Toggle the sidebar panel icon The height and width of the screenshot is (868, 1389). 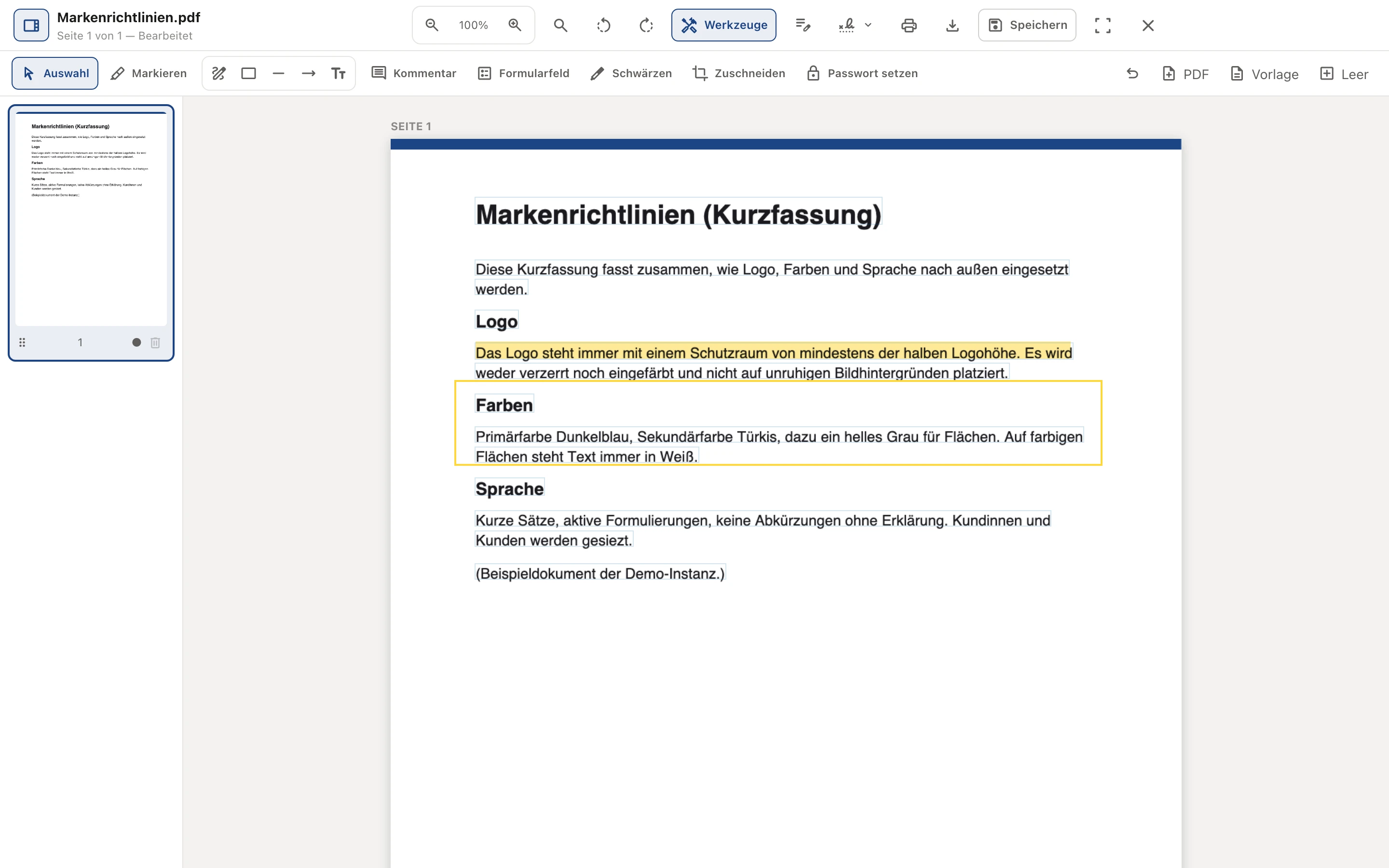(x=31, y=25)
